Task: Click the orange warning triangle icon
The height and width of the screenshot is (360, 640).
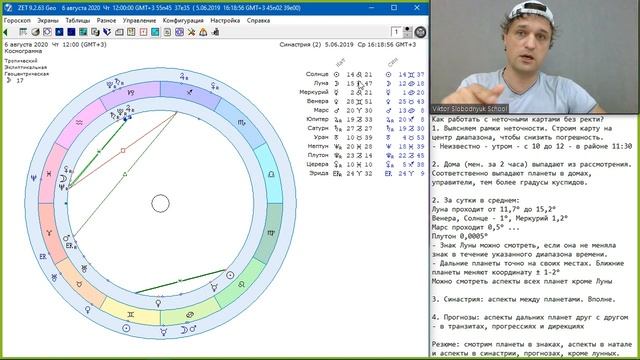Action: pos(203,32)
